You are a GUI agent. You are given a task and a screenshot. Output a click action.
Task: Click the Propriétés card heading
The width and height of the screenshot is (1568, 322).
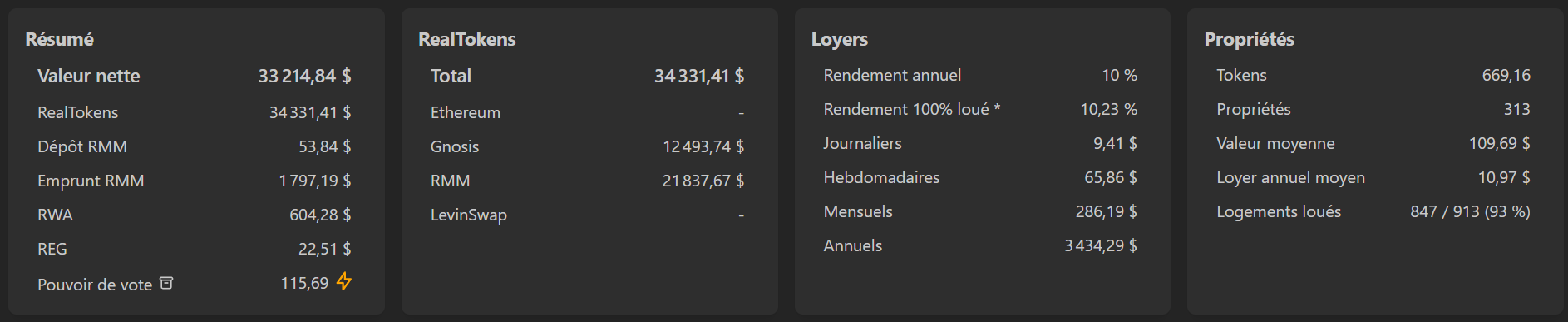pyautogui.click(x=1249, y=39)
